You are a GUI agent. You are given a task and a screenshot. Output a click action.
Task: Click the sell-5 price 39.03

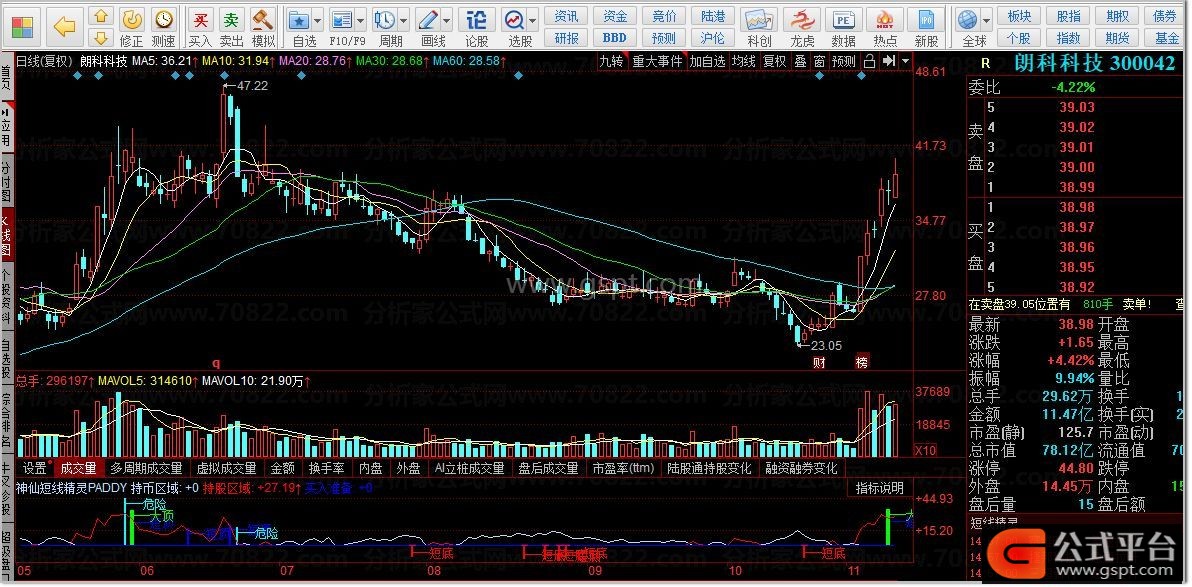1077,108
